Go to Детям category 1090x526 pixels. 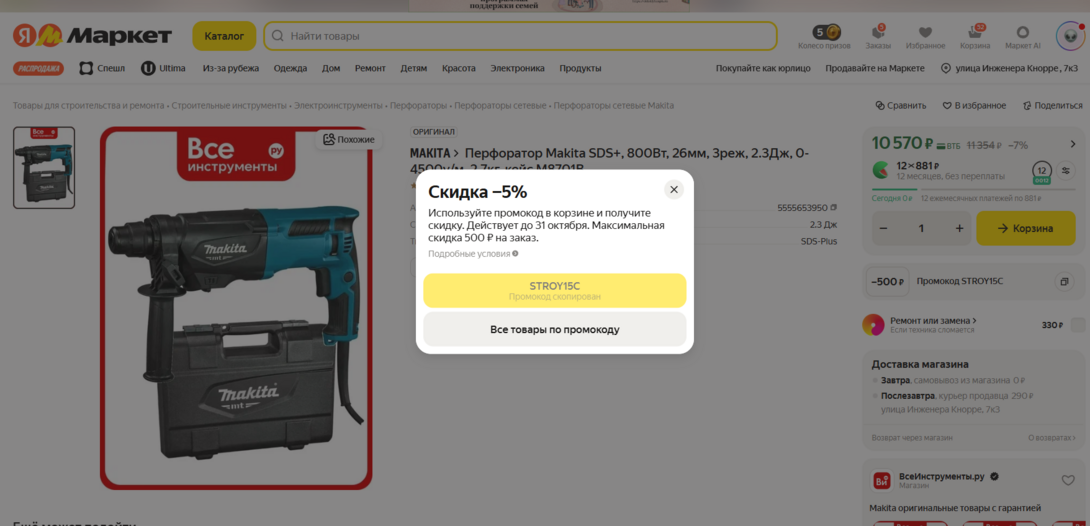pyautogui.click(x=414, y=68)
